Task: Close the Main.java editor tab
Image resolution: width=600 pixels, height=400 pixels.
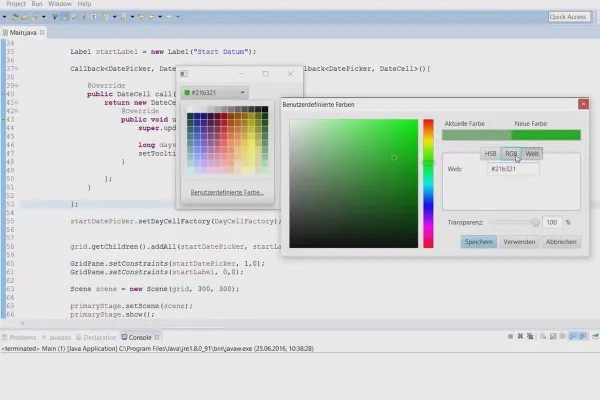Action: click(x=44, y=33)
